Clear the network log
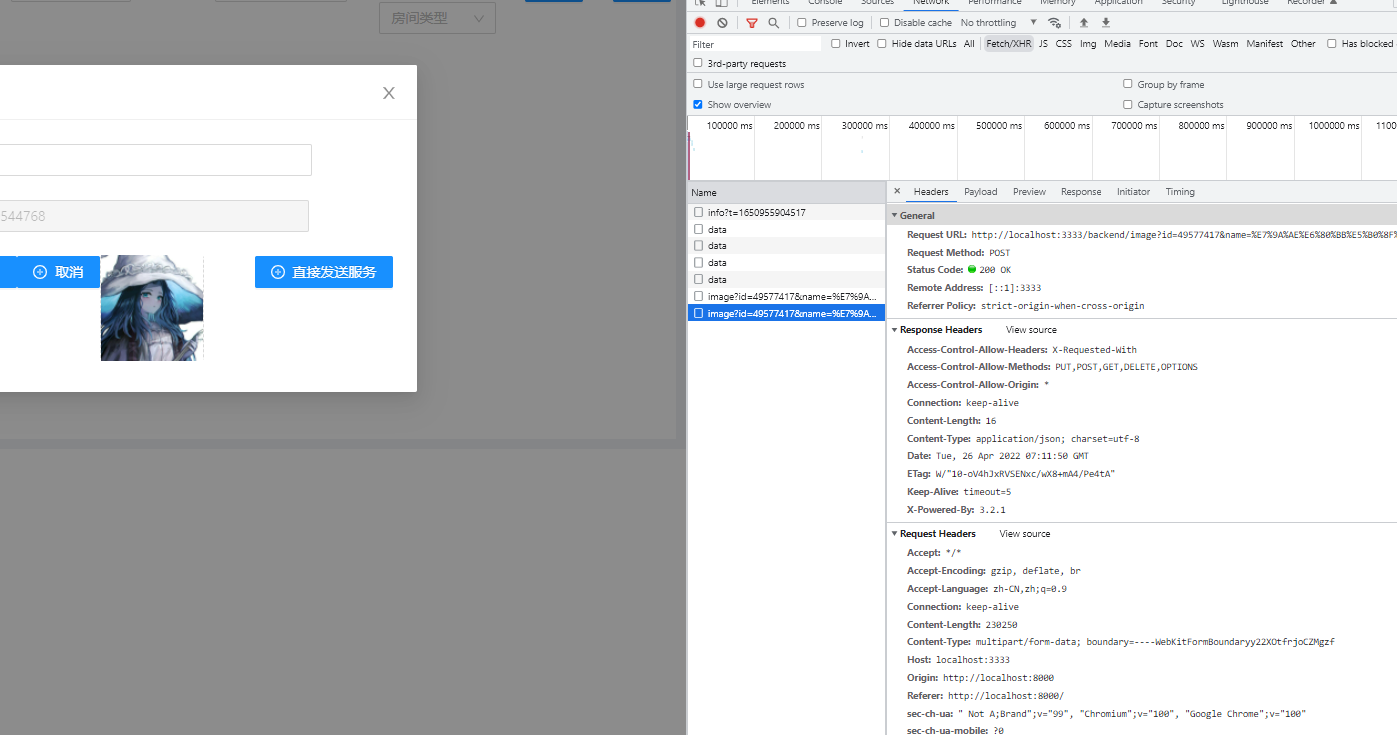This screenshot has width=1397, height=735. (722, 23)
